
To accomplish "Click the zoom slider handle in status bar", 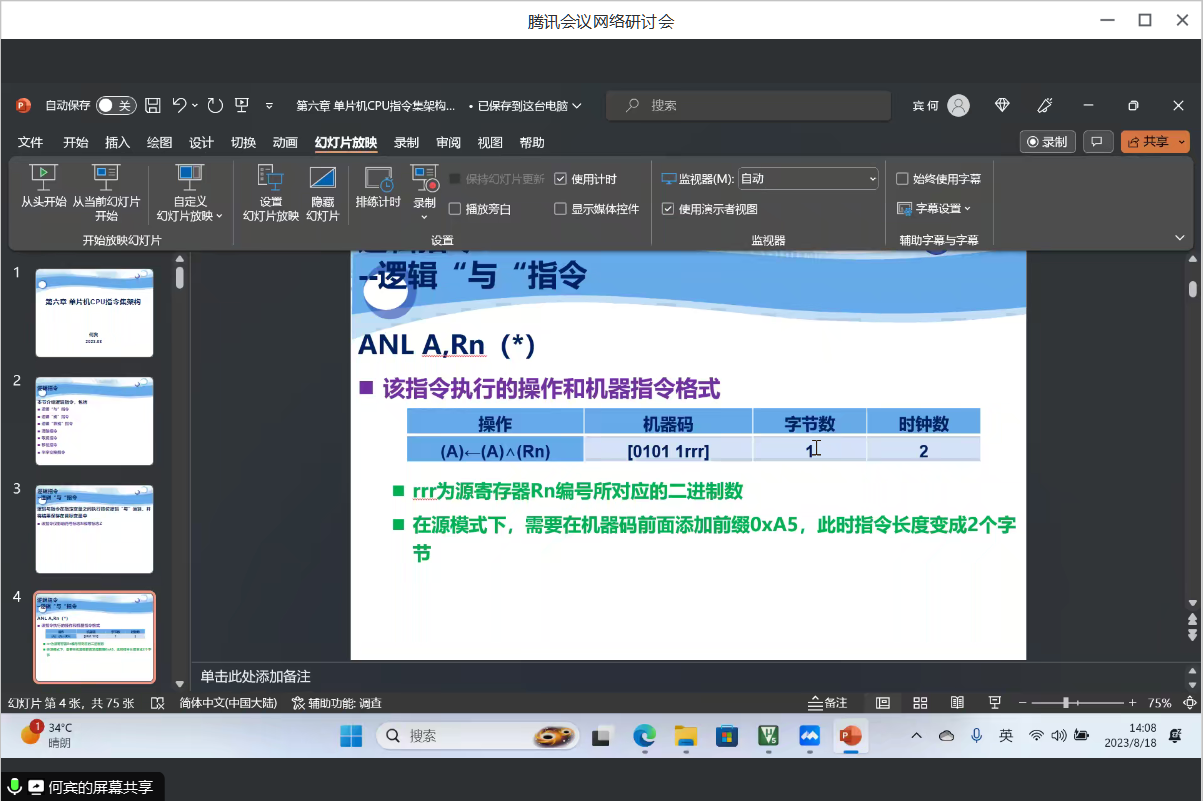I will point(1066,703).
